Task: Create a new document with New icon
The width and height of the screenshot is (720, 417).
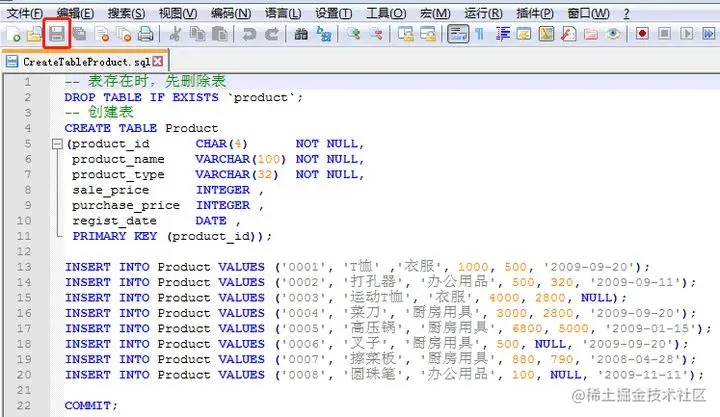Action: click(12, 34)
